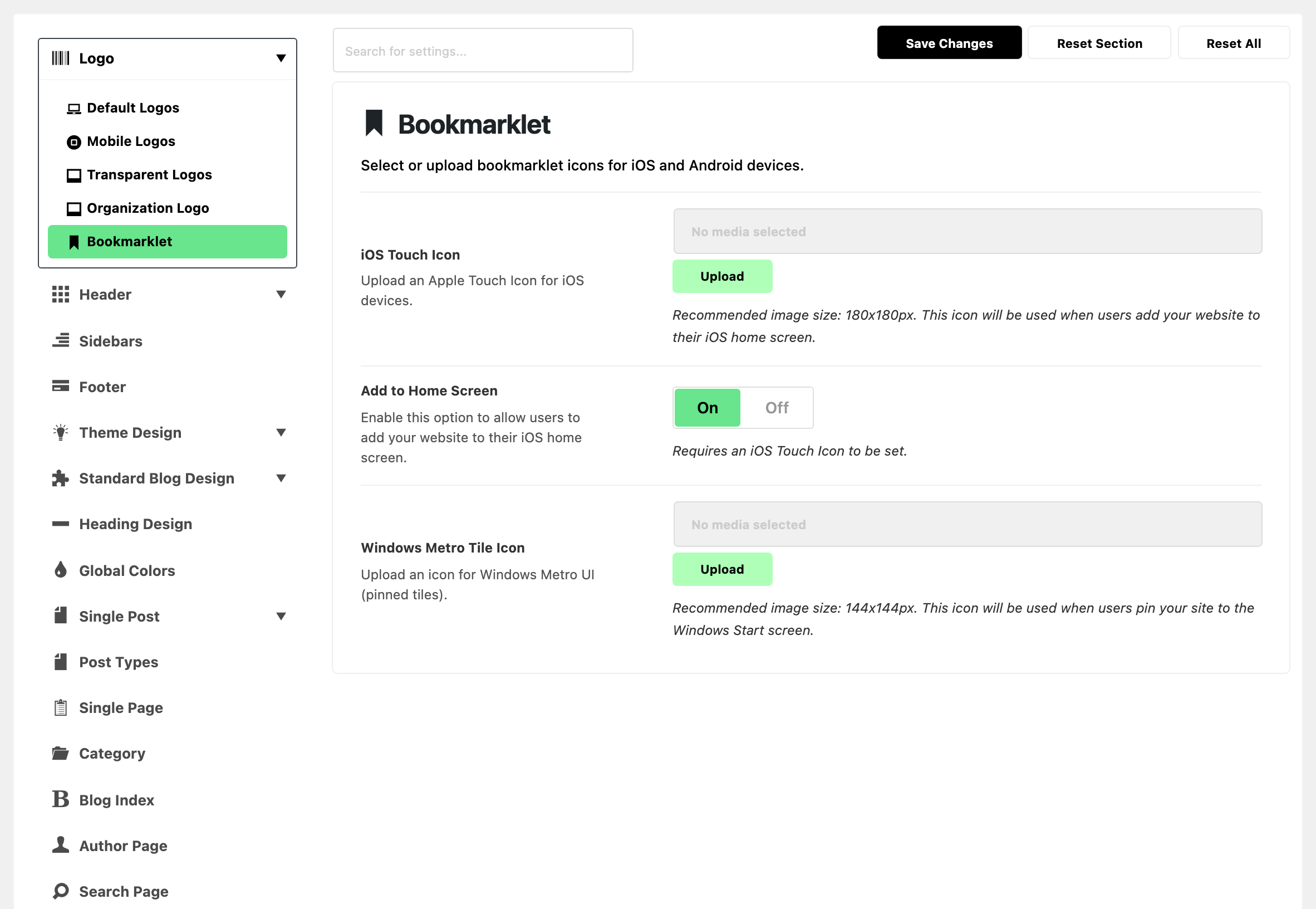Click the Sidebars alignment icon
Image resolution: width=1316 pixels, height=909 pixels.
pyautogui.click(x=60, y=340)
